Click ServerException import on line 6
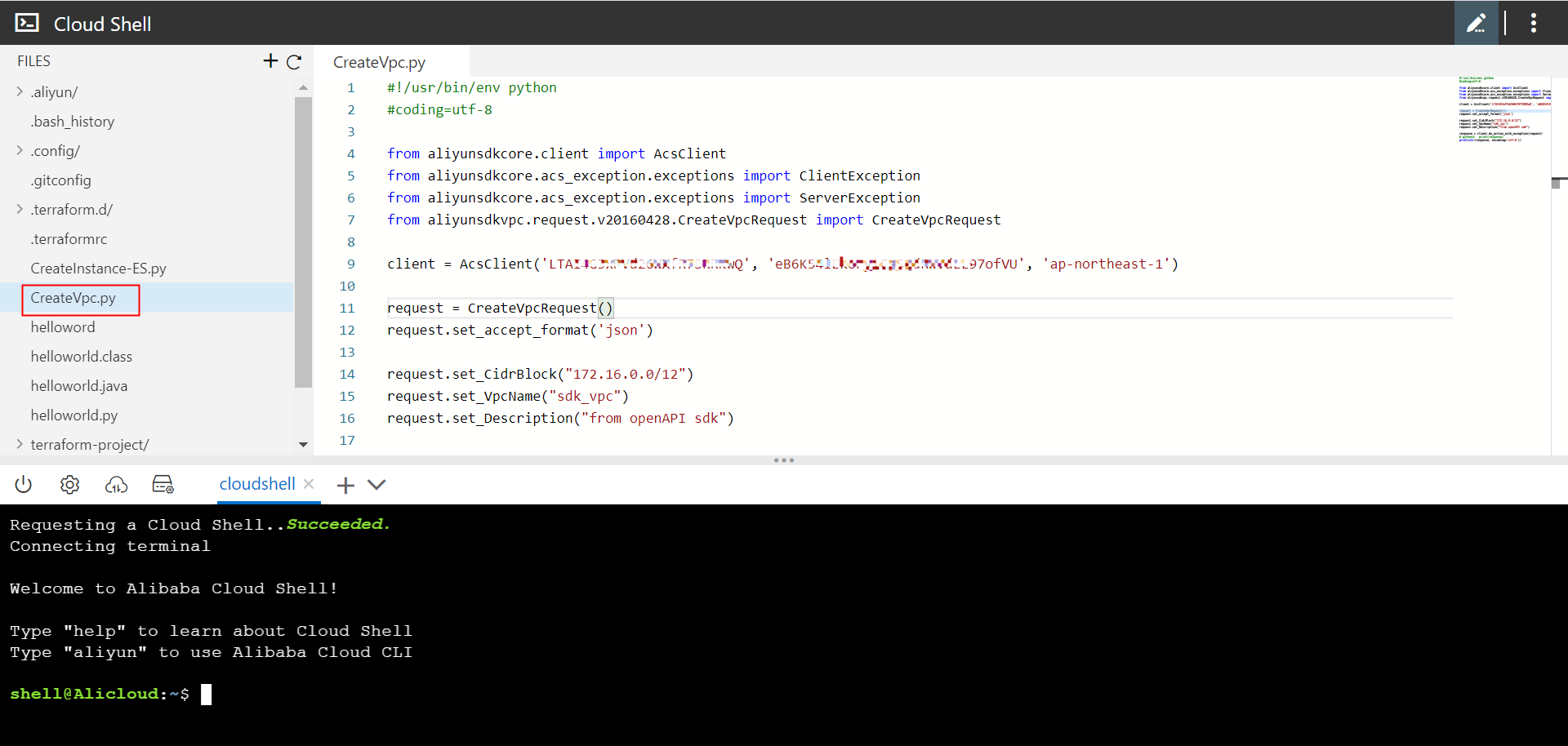The image size is (1568, 746). click(859, 198)
